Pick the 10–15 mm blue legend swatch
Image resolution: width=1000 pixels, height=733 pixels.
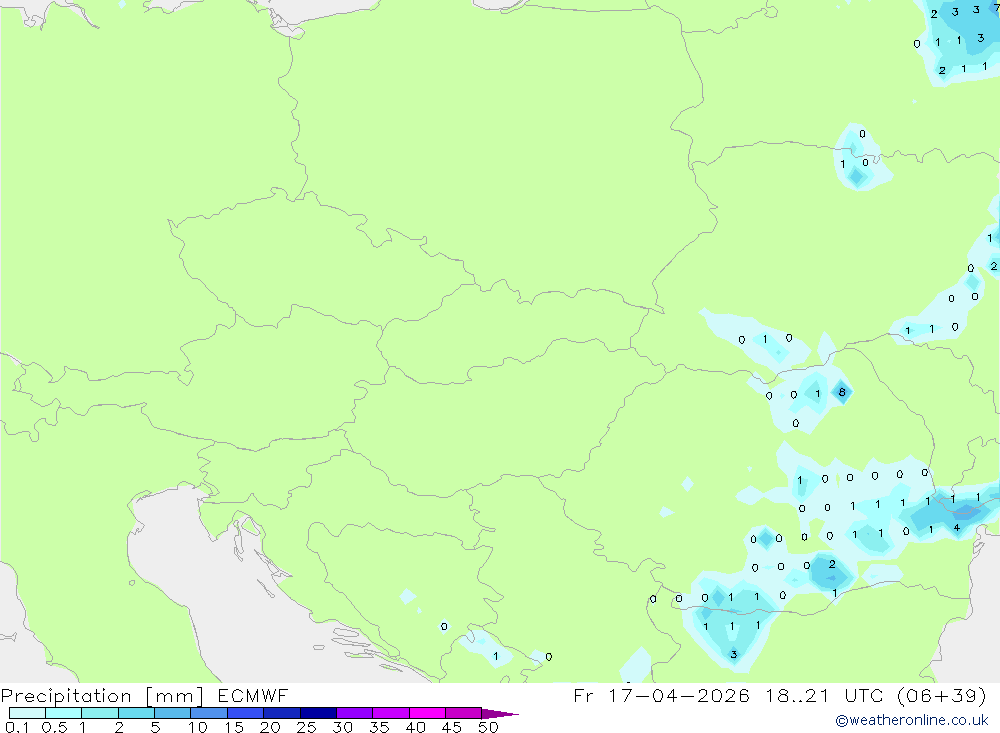point(209,713)
